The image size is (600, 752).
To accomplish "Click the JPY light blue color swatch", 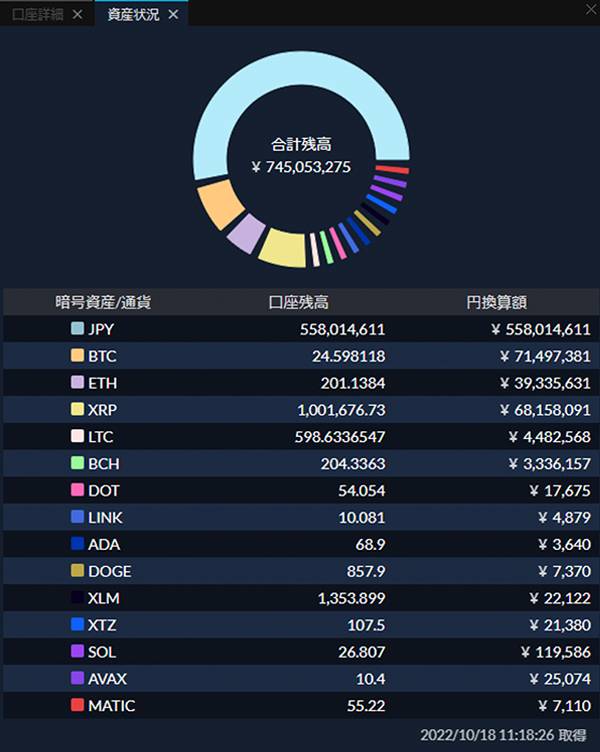I will (x=77, y=329).
